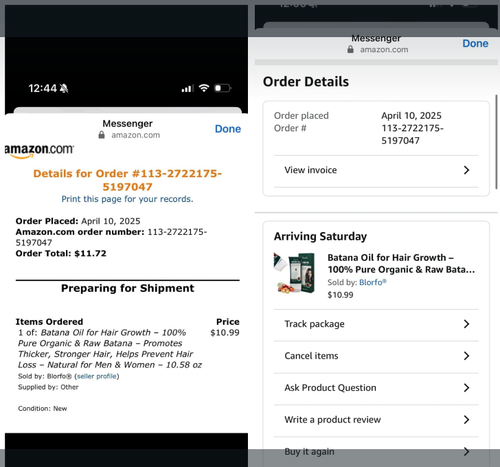Screen dimensions: 500x467
Task: Tap Done in left Messenger header
Action: [228, 129]
